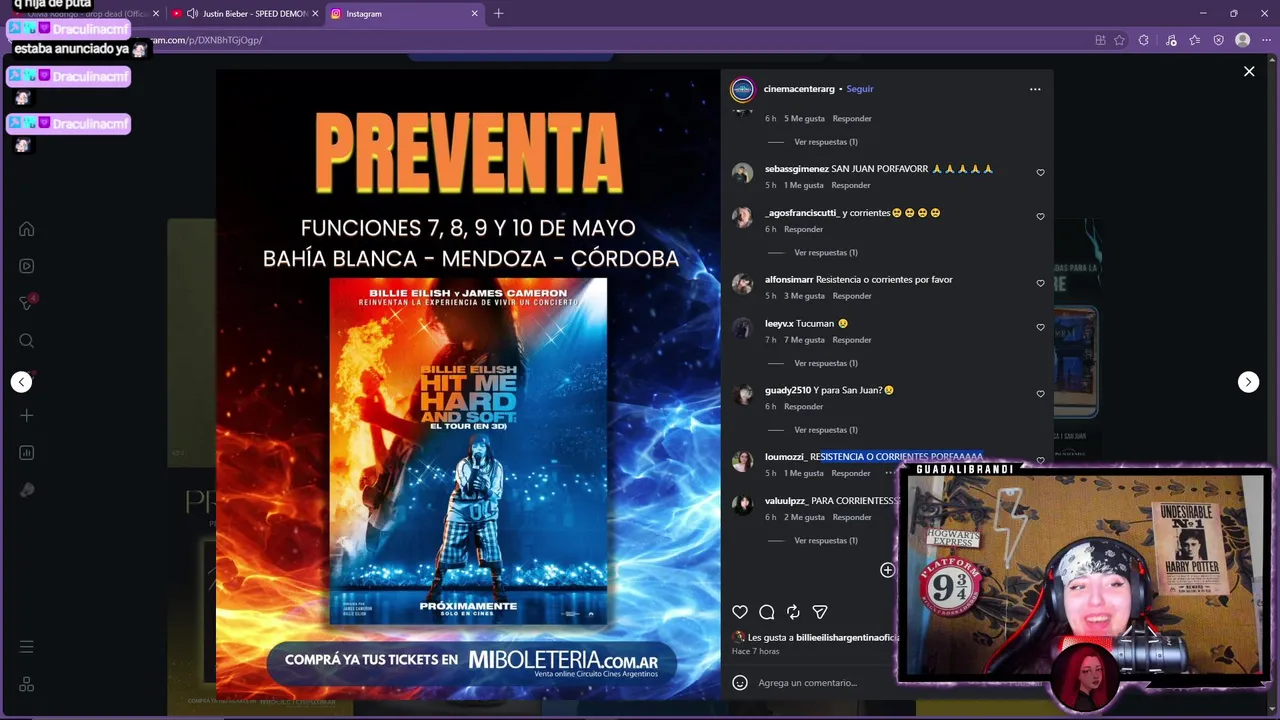Screen dimensions: 1280x720
Task: Reply to guady2510's comment
Action: 804,407
